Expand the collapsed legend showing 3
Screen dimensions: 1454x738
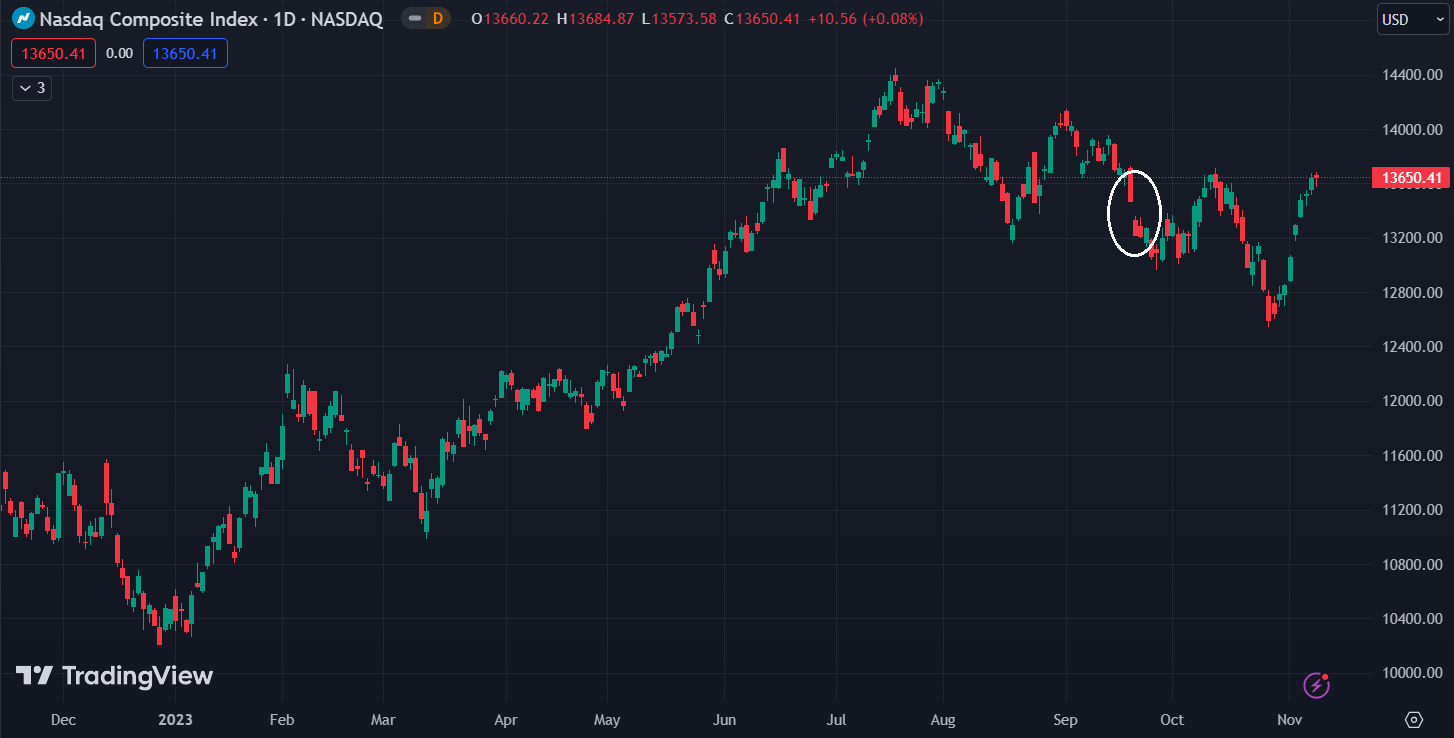[32, 88]
